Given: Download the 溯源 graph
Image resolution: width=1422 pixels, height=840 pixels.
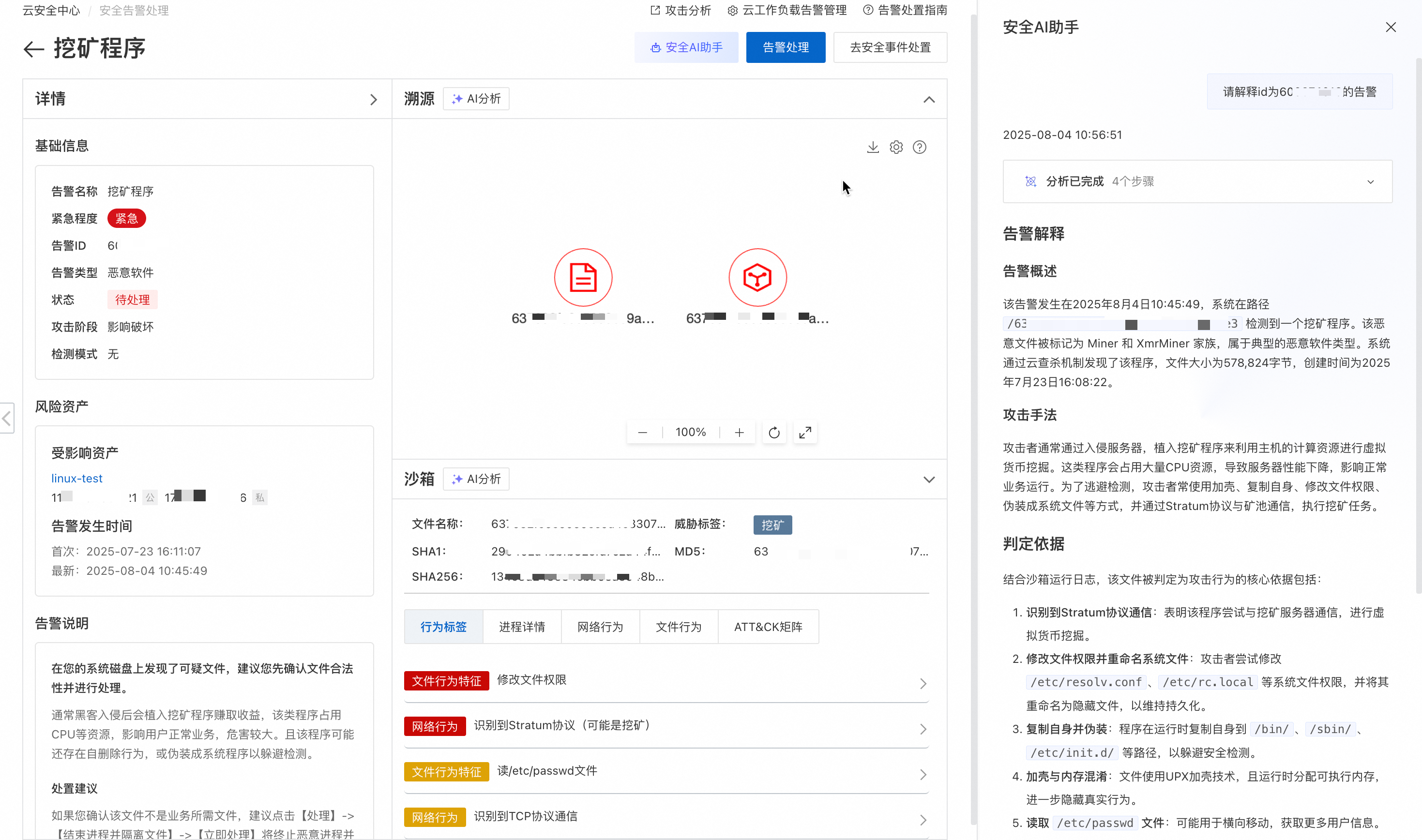Looking at the screenshot, I should click(x=872, y=147).
